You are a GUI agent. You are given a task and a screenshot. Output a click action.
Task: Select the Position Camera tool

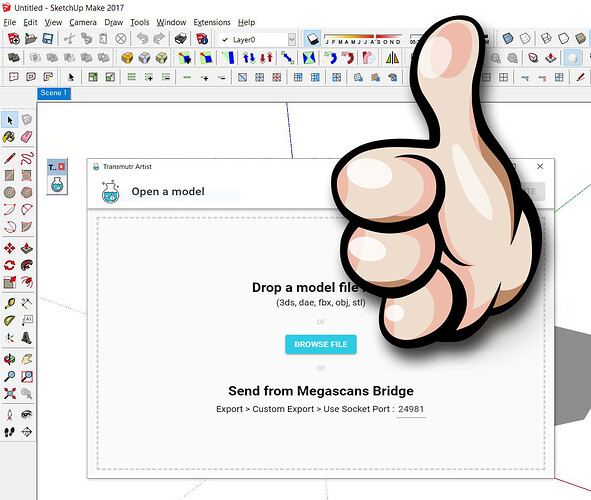(9, 415)
